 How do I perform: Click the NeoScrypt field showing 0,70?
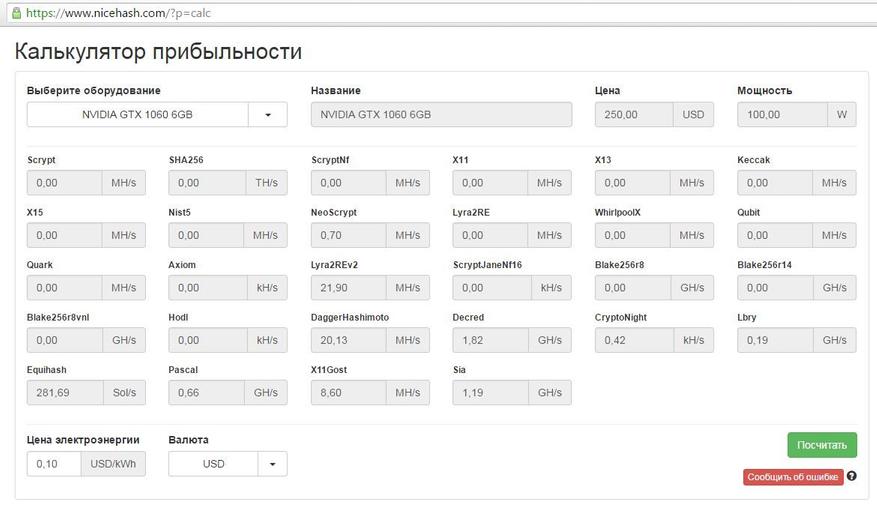pyautogui.click(x=348, y=235)
